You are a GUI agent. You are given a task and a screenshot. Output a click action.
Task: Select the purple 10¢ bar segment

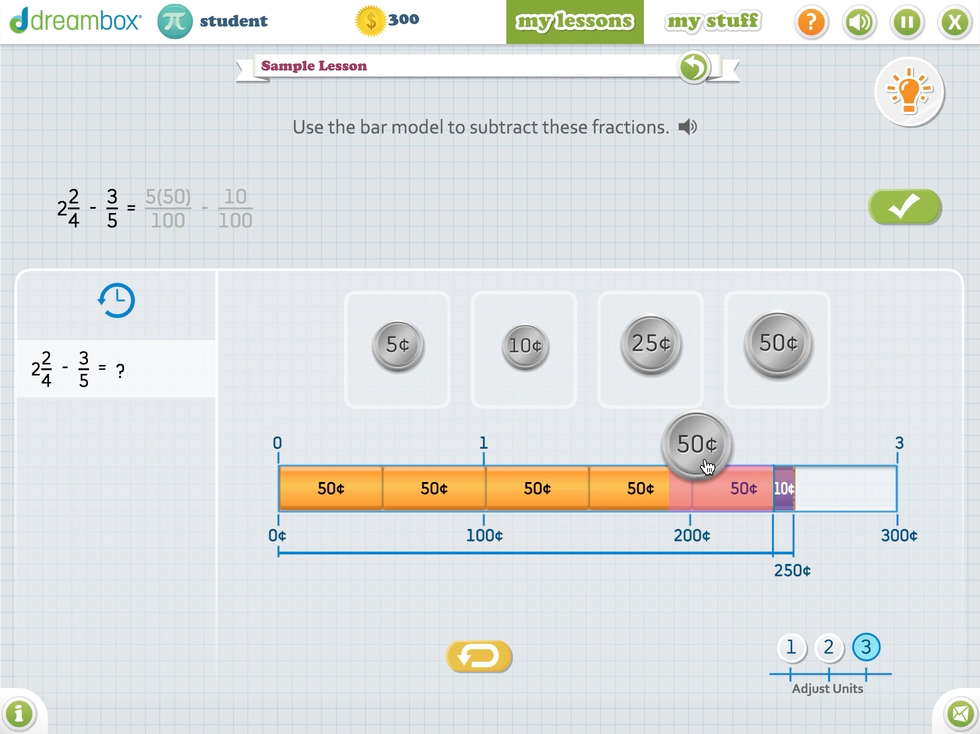(x=784, y=488)
